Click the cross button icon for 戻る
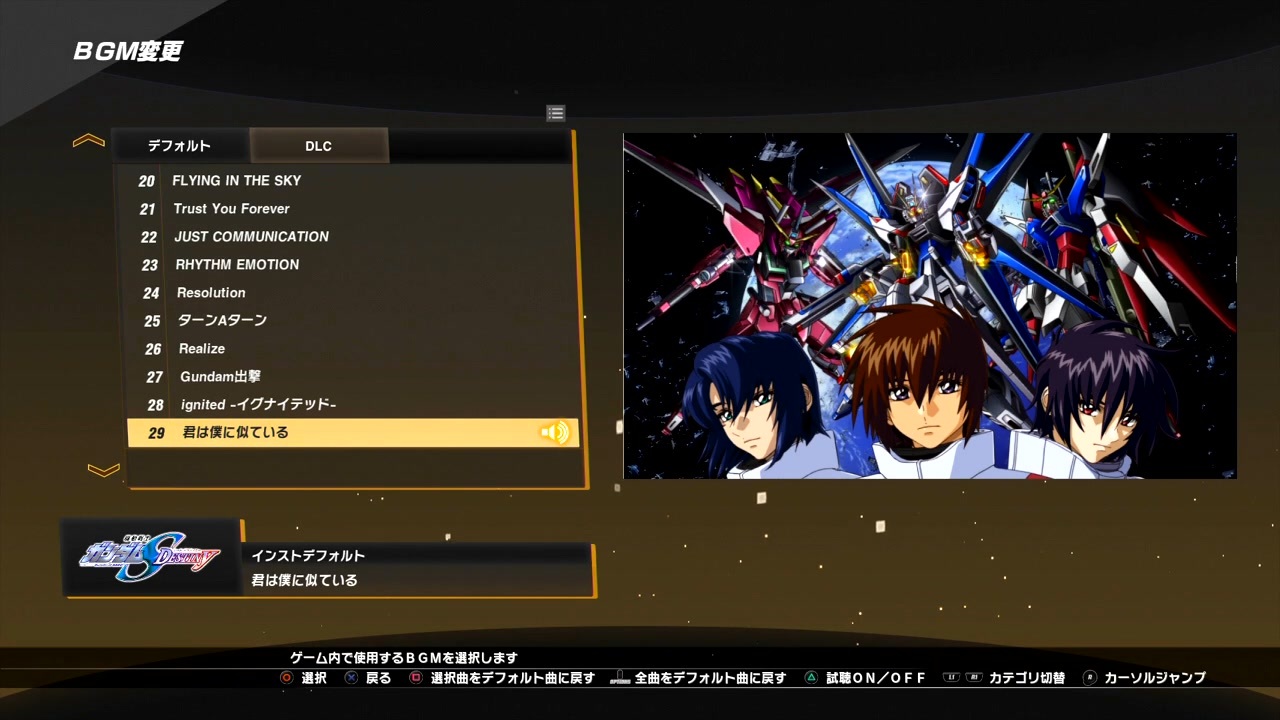The height and width of the screenshot is (720, 1280). coord(351,678)
